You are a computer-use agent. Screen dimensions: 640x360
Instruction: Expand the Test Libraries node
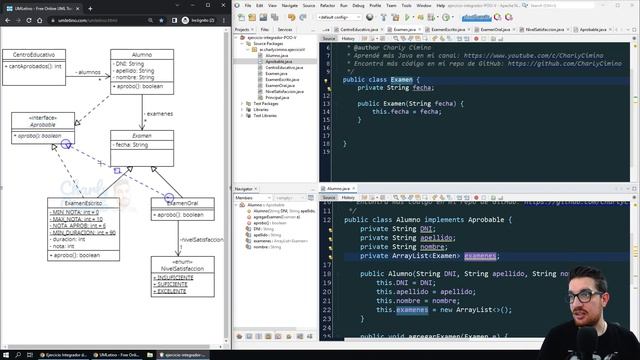click(x=242, y=116)
